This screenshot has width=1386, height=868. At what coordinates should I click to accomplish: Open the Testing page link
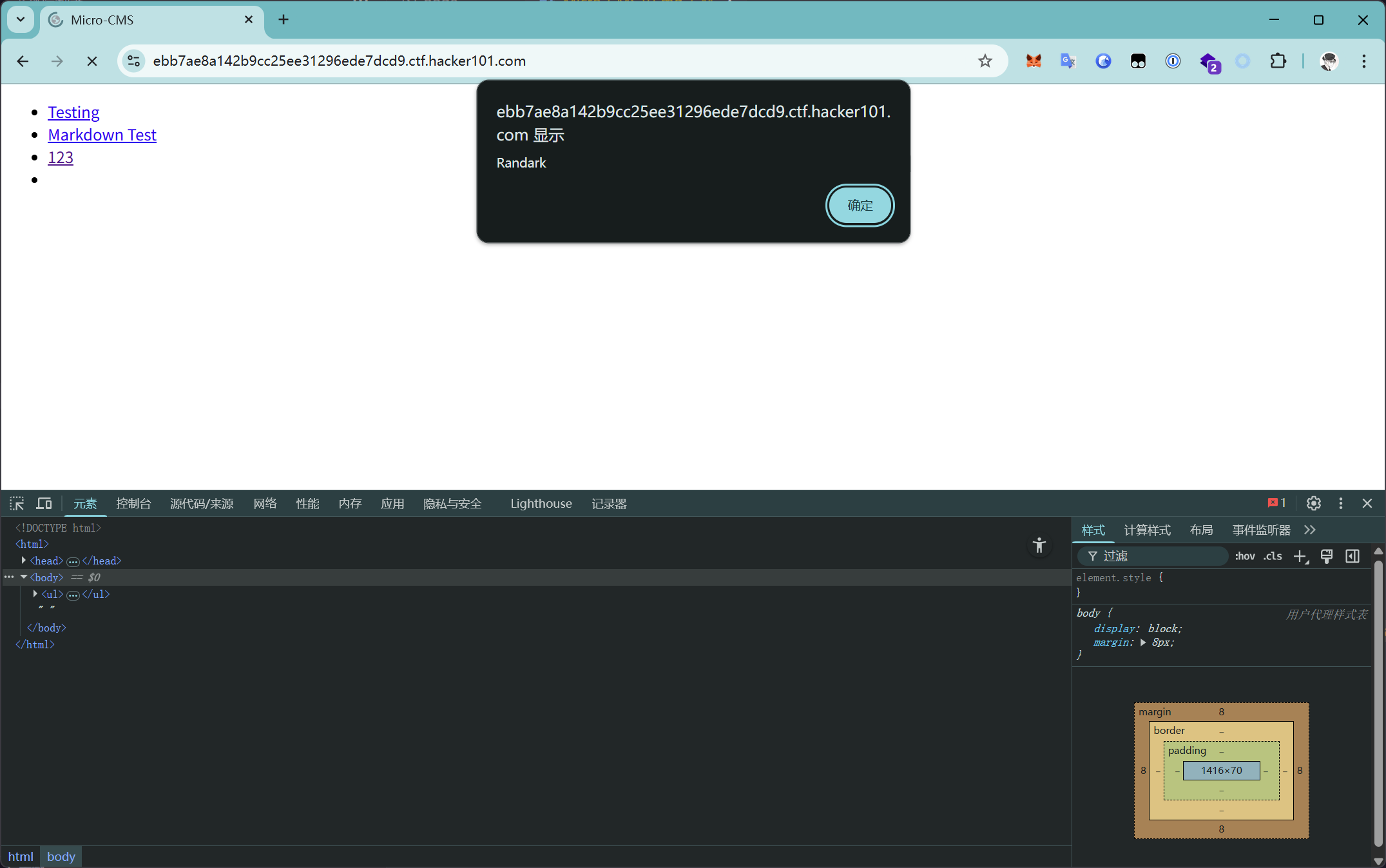click(x=73, y=112)
